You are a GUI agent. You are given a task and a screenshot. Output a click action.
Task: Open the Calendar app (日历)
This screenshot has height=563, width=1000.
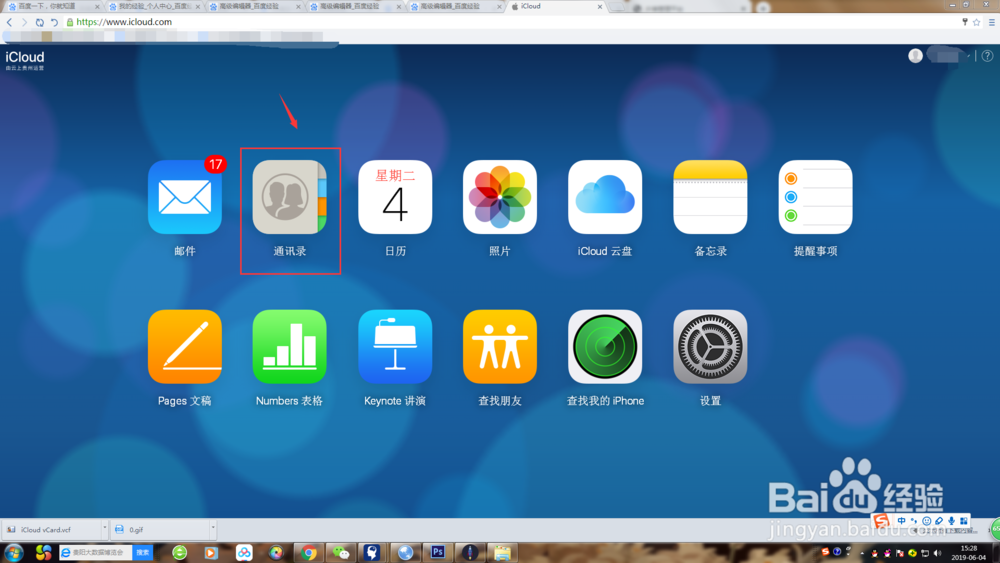[395, 197]
